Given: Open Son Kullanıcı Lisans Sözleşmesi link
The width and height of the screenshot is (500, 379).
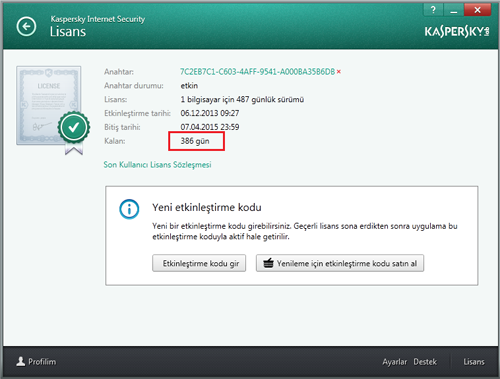Looking at the screenshot, I should coord(157,165).
